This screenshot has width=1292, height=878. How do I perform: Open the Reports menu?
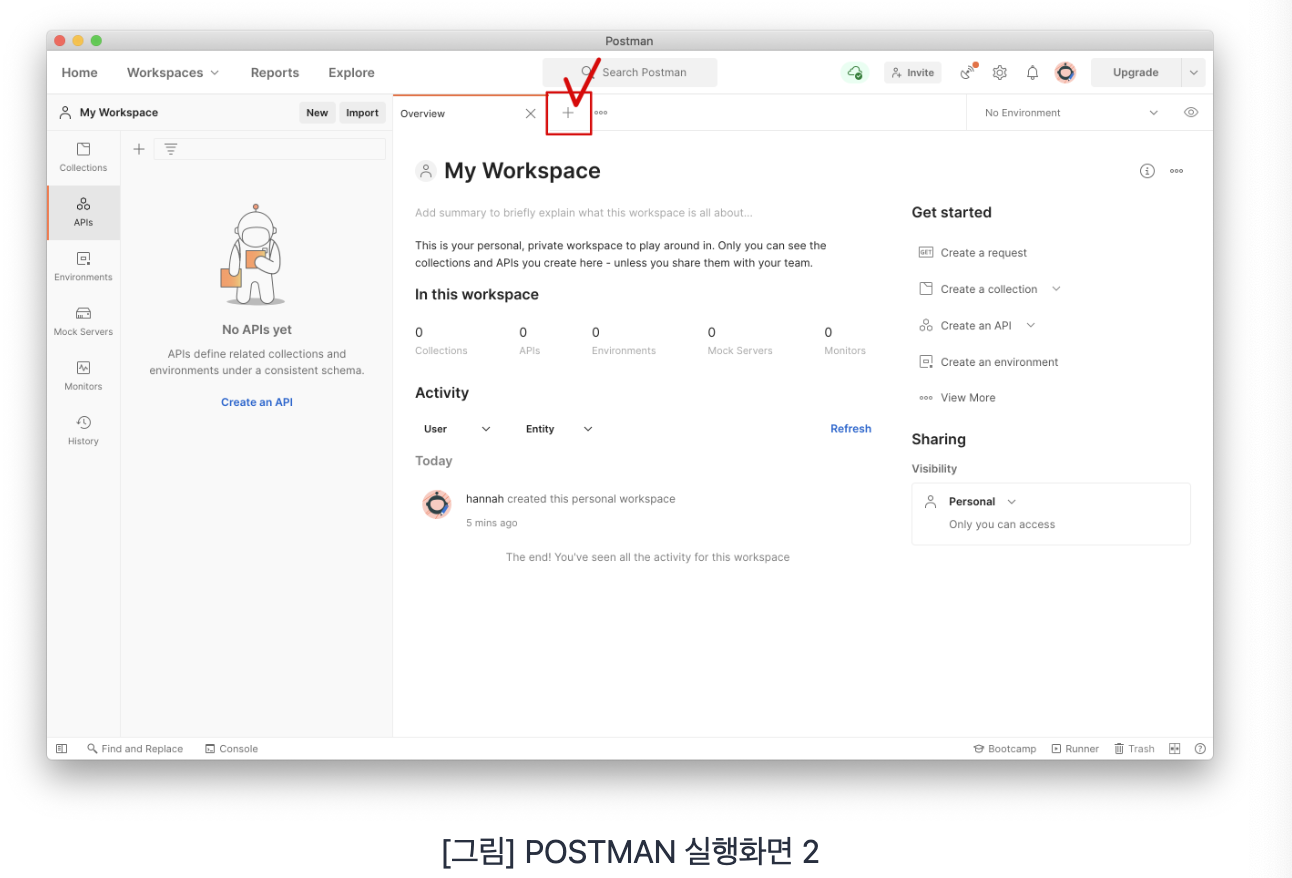coord(275,72)
